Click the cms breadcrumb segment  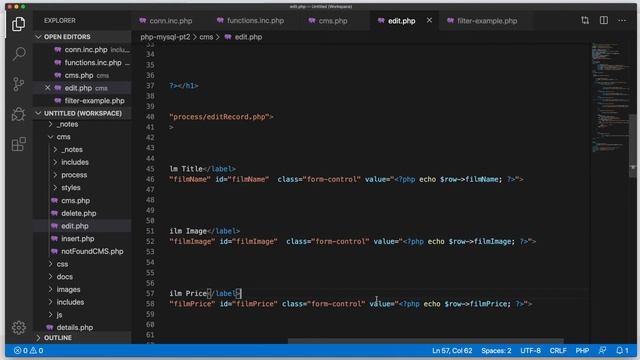click(206, 37)
